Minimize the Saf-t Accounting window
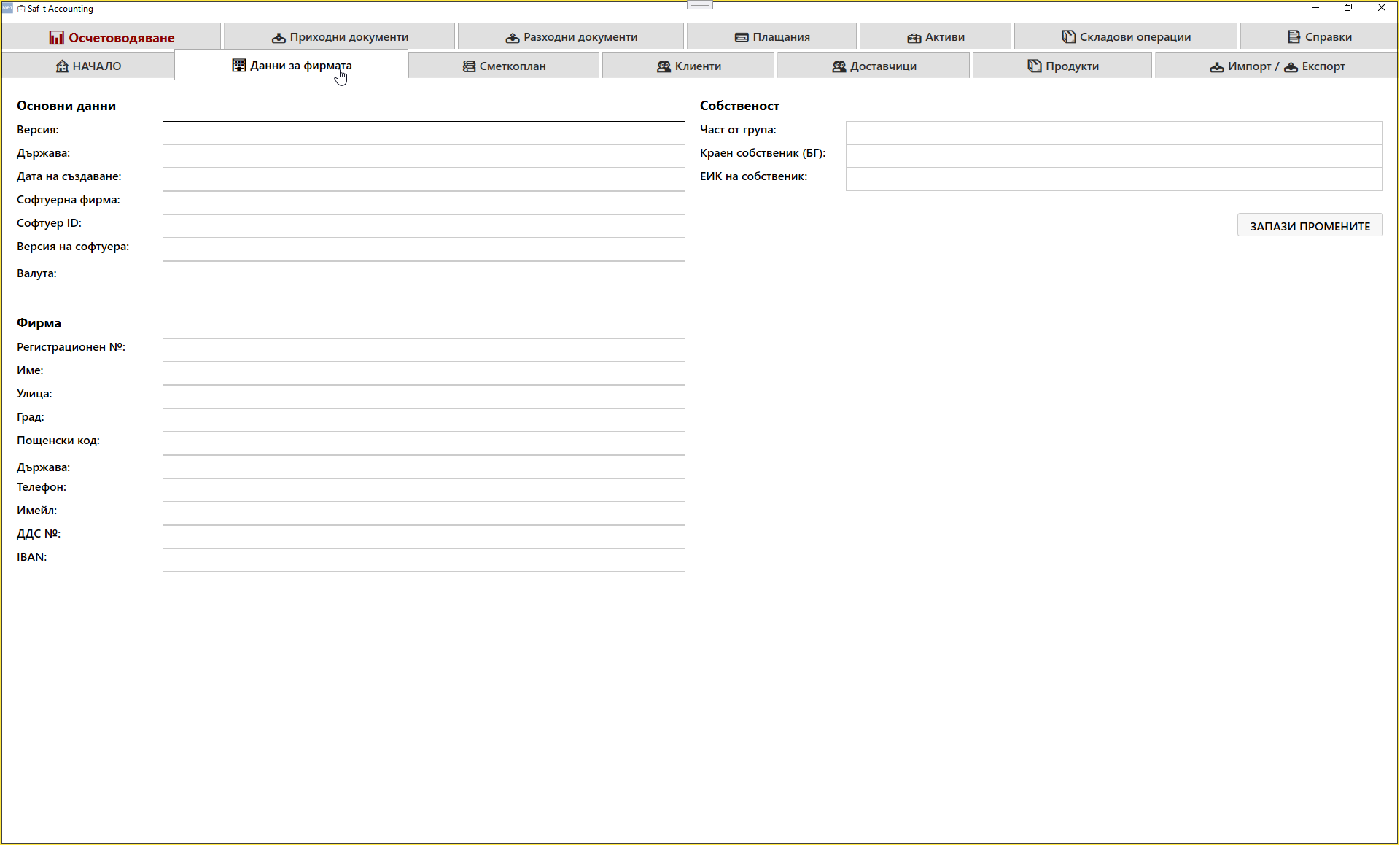The width and height of the screenshot is (1400, 846). [1315, 8]
